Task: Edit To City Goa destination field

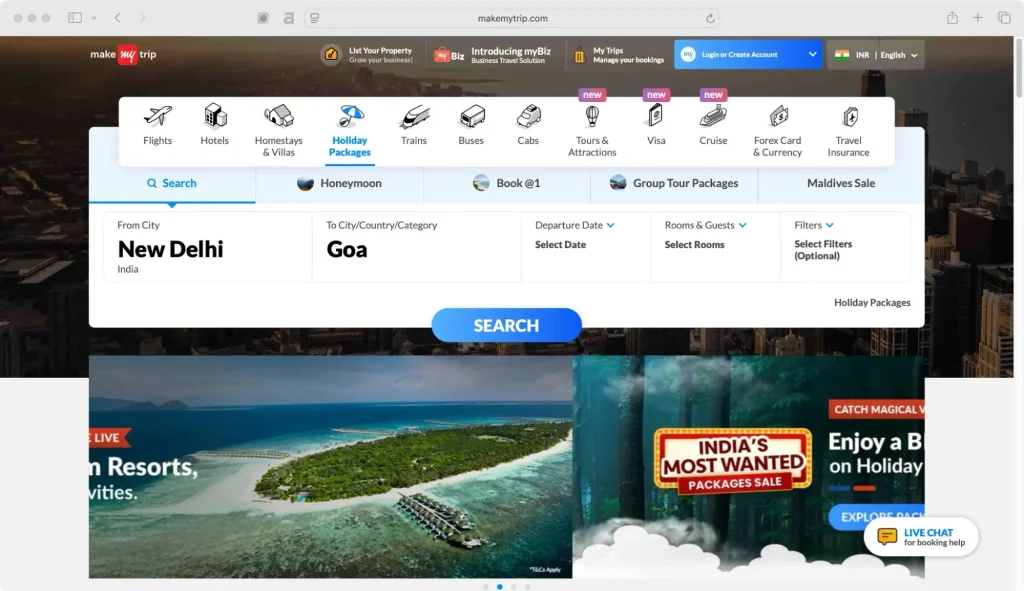Action: pos(417,247)
